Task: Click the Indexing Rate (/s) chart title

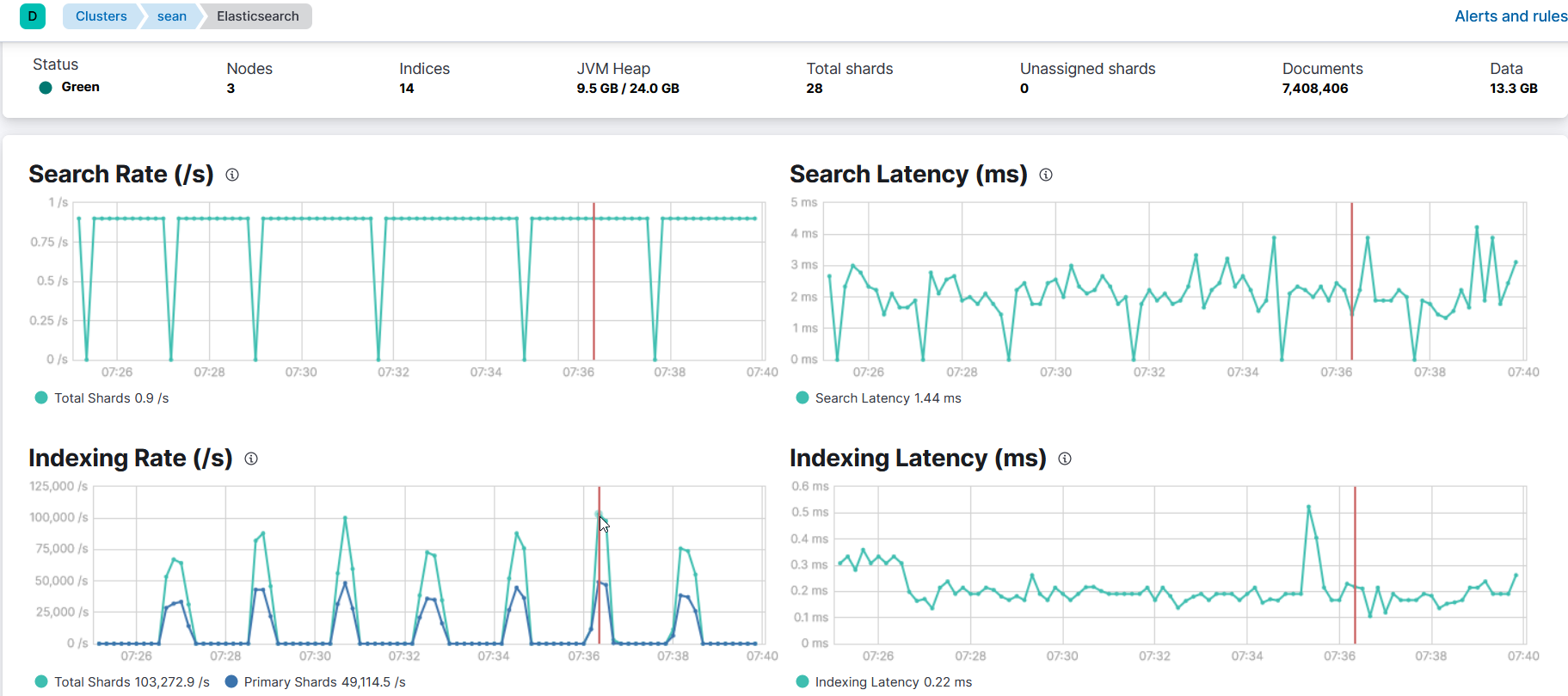Action: point(131,459)
